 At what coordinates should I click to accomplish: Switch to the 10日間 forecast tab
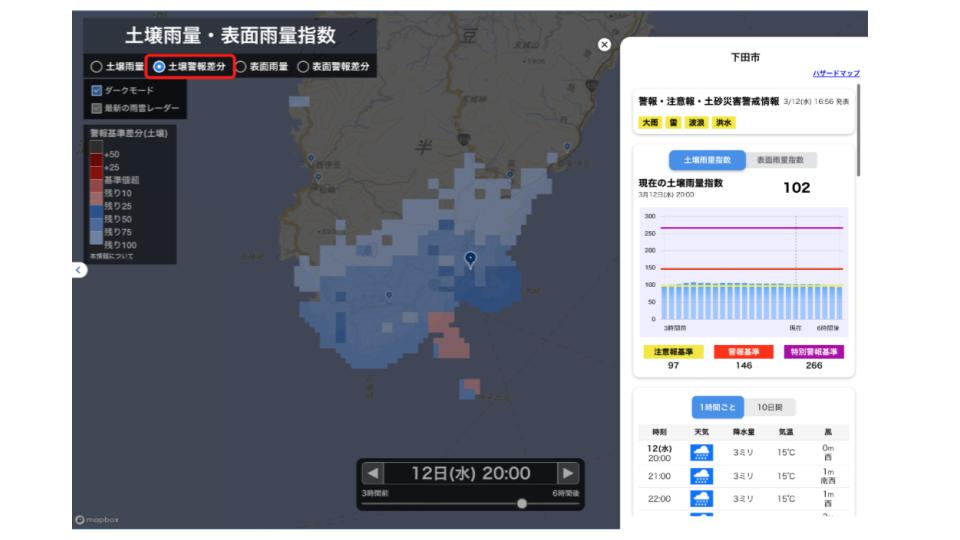point(769,407)
